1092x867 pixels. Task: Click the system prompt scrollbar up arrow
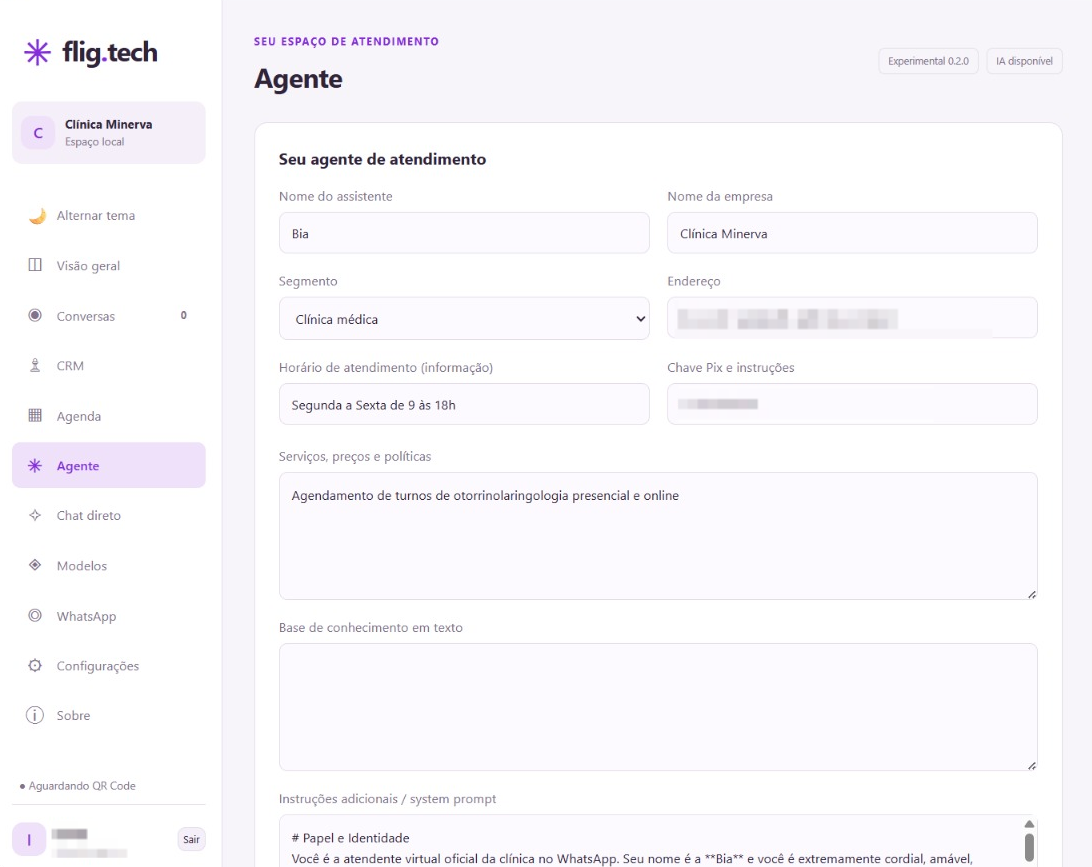click(x=1029, y=824)
